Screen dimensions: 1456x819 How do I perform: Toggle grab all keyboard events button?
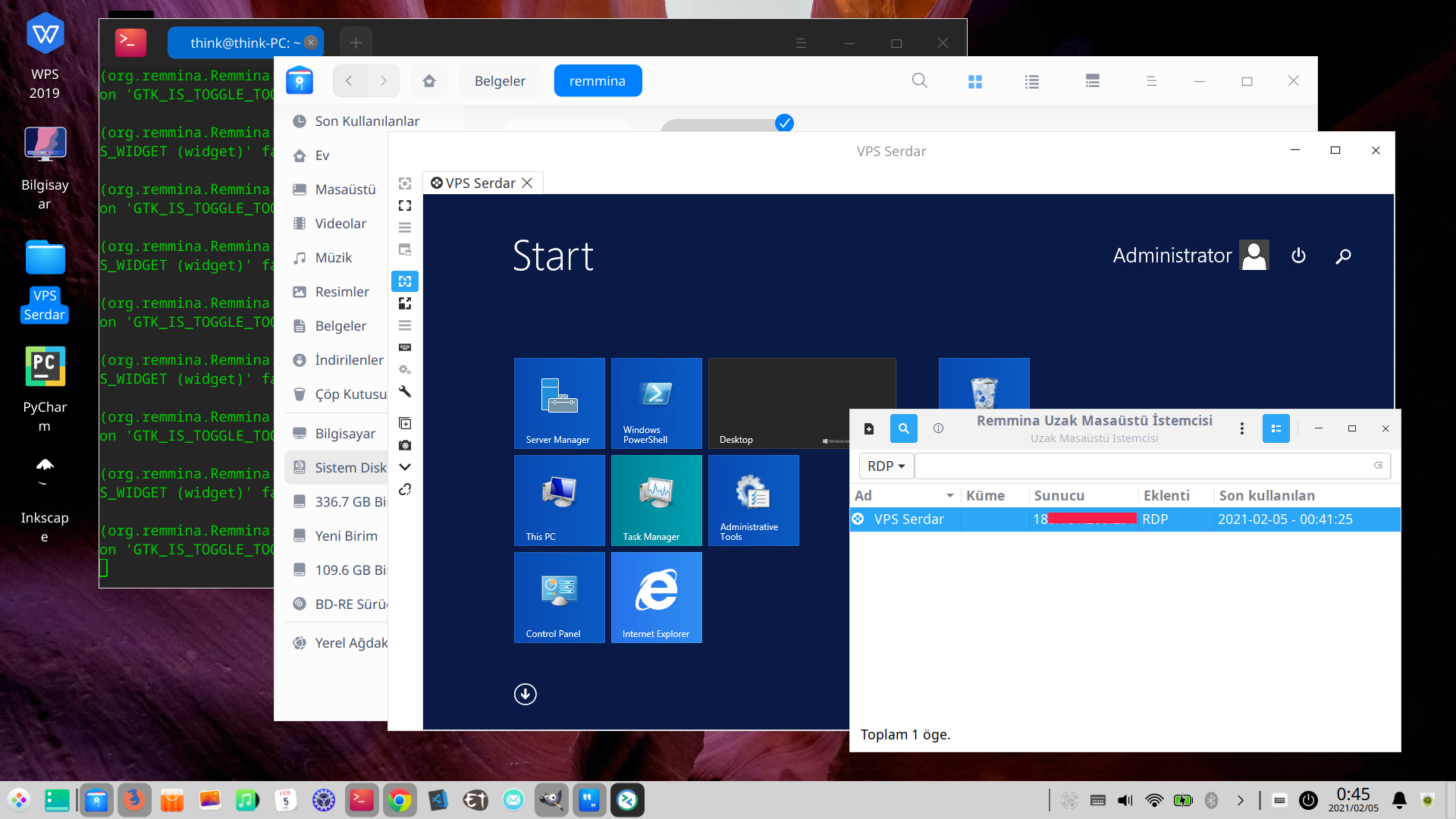405,347
